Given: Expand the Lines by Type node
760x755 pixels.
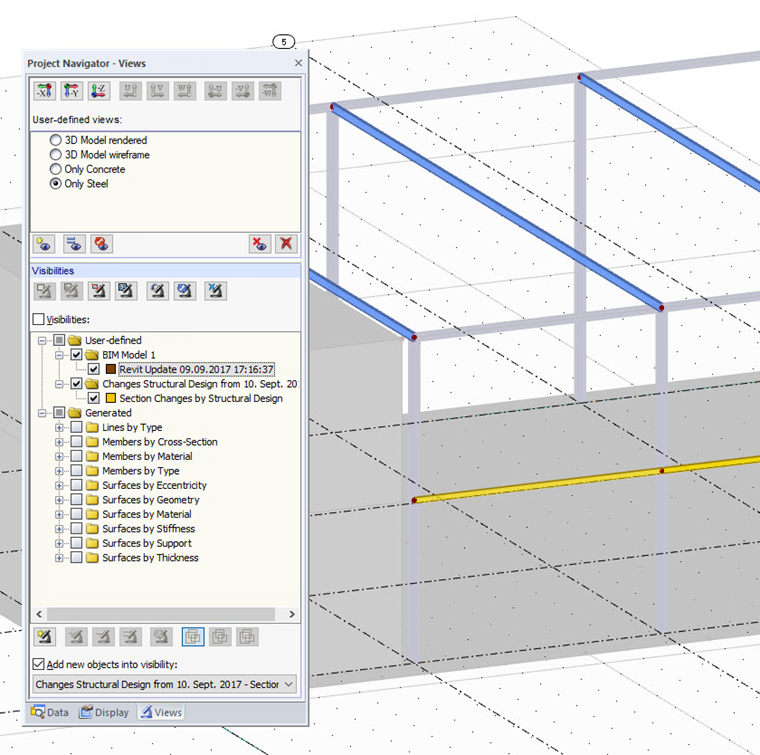Looking at the screenshot, I should tap(59, 427).
